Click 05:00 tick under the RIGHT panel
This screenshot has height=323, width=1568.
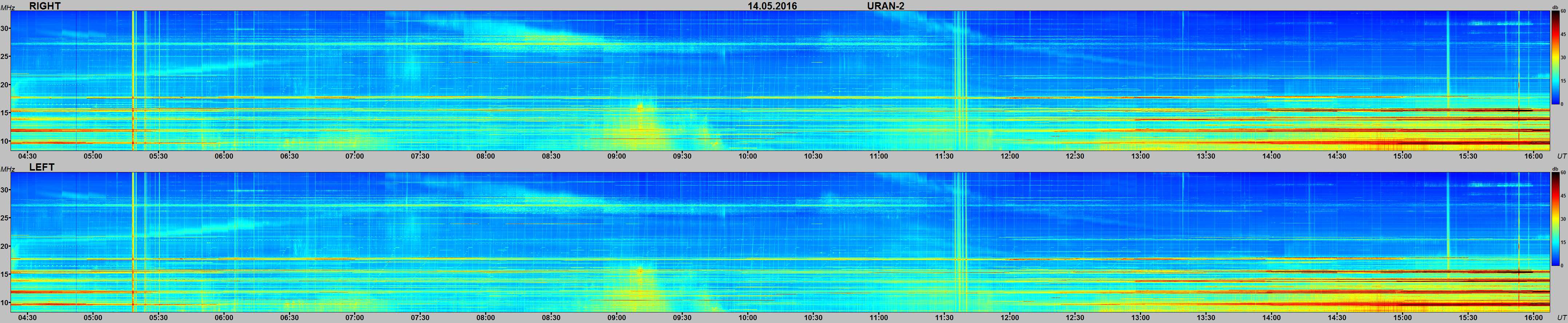pos(92,156)
